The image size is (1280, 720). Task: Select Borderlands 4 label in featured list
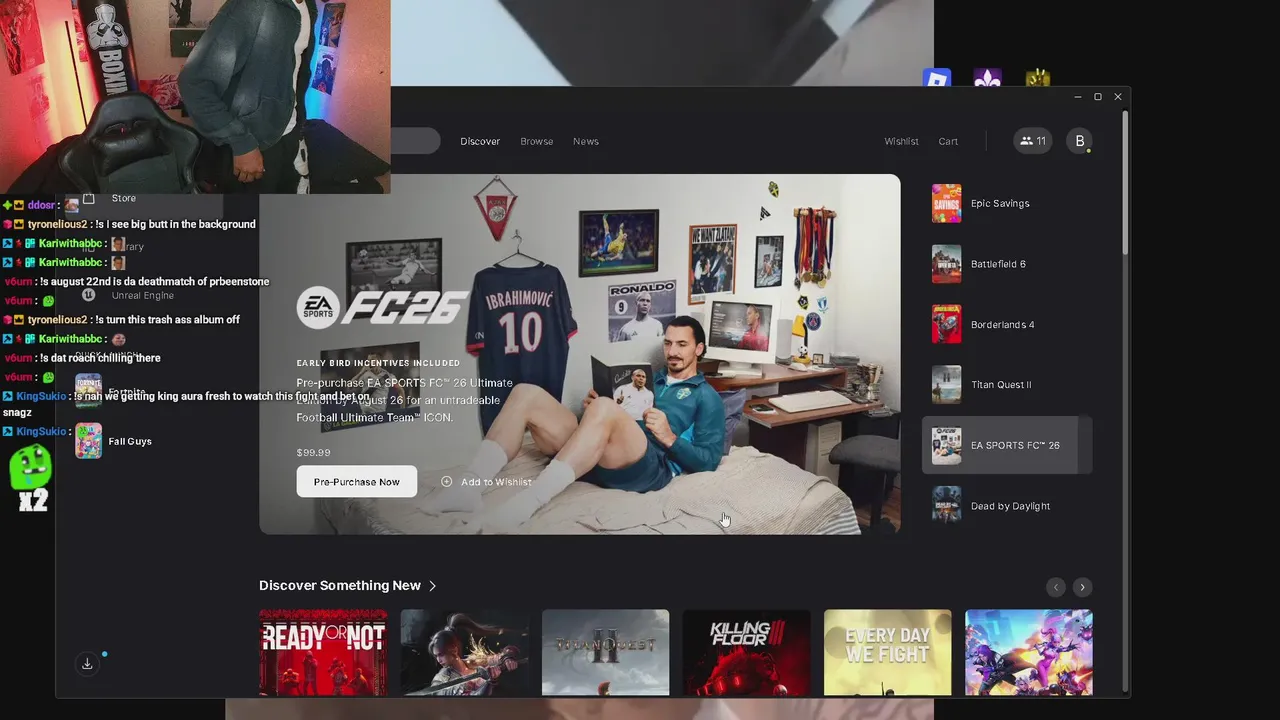(1002, 324)
